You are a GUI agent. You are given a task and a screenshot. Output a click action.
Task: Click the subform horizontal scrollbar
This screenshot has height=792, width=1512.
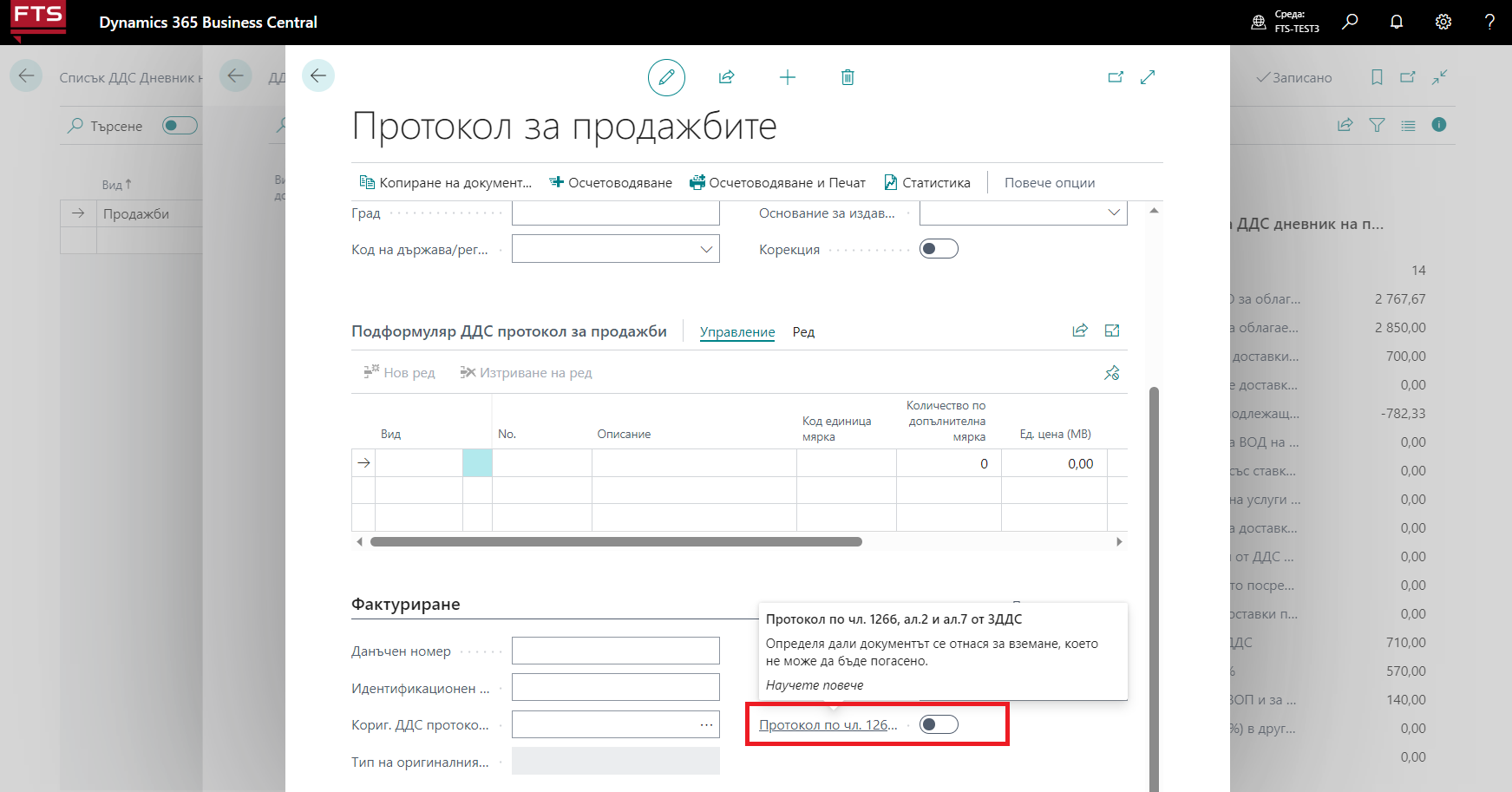(616, 541)
